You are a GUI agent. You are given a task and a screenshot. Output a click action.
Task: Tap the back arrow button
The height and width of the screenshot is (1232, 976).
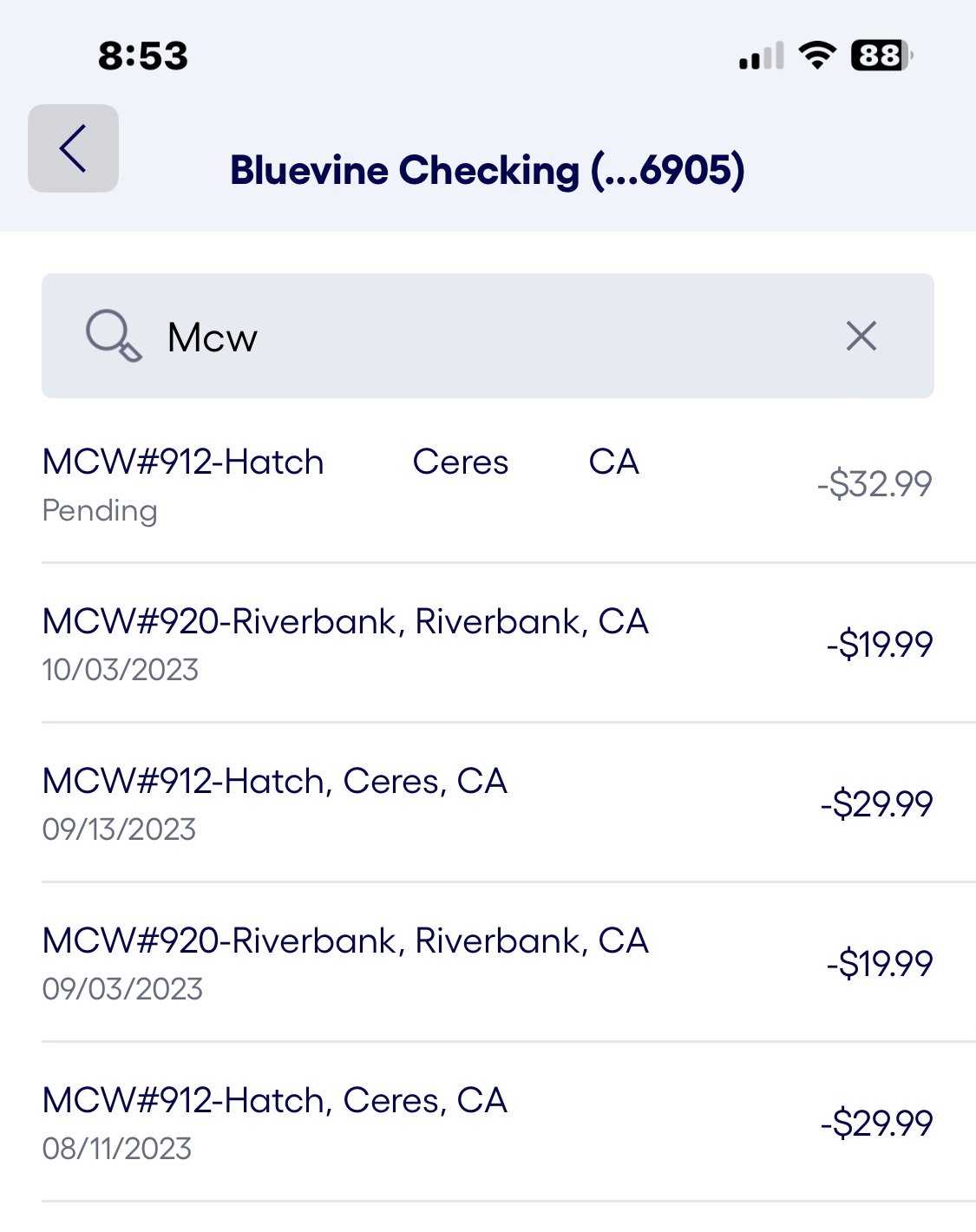tap(73, 148)
